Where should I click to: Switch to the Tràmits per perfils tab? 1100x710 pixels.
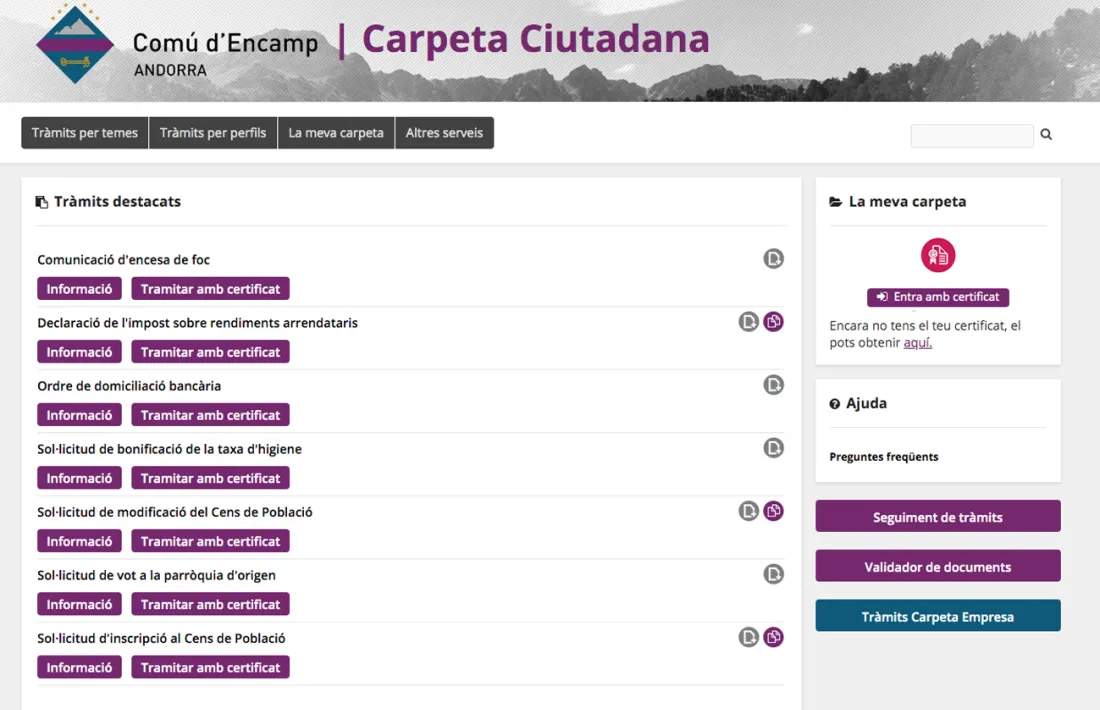[213, 132]
